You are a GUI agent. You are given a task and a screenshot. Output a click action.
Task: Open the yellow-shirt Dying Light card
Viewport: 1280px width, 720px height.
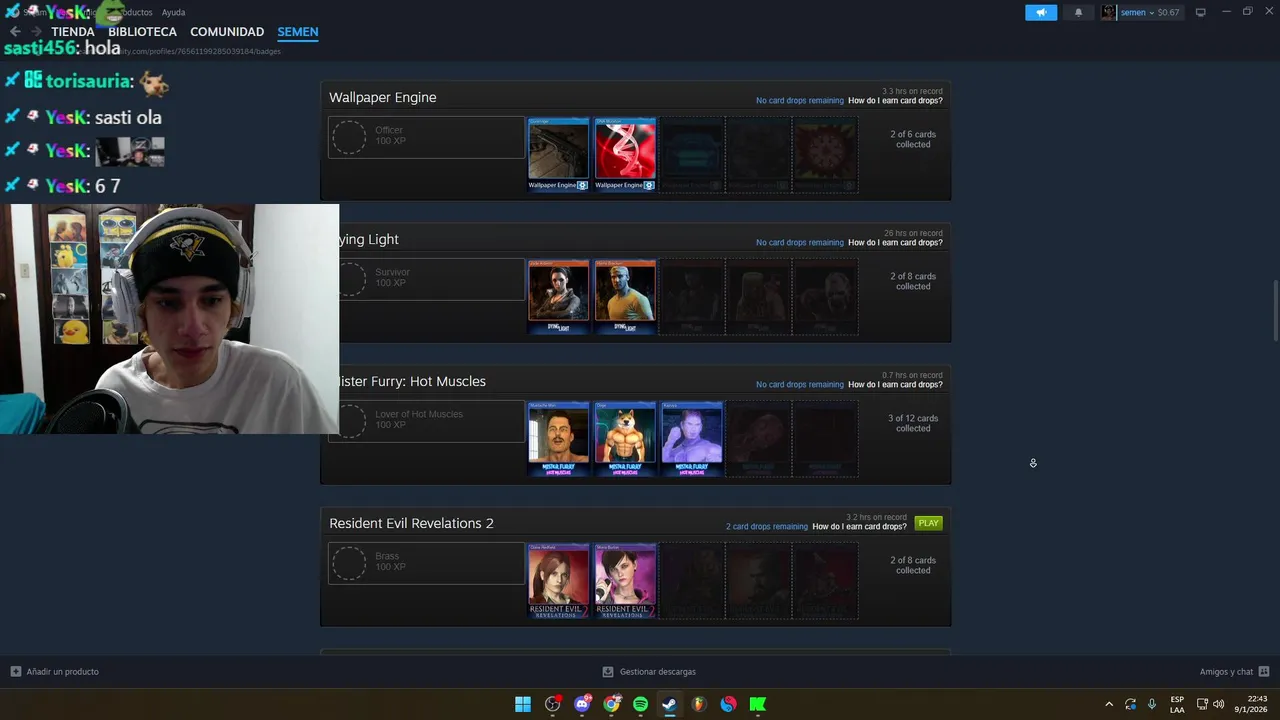[625, 296]
